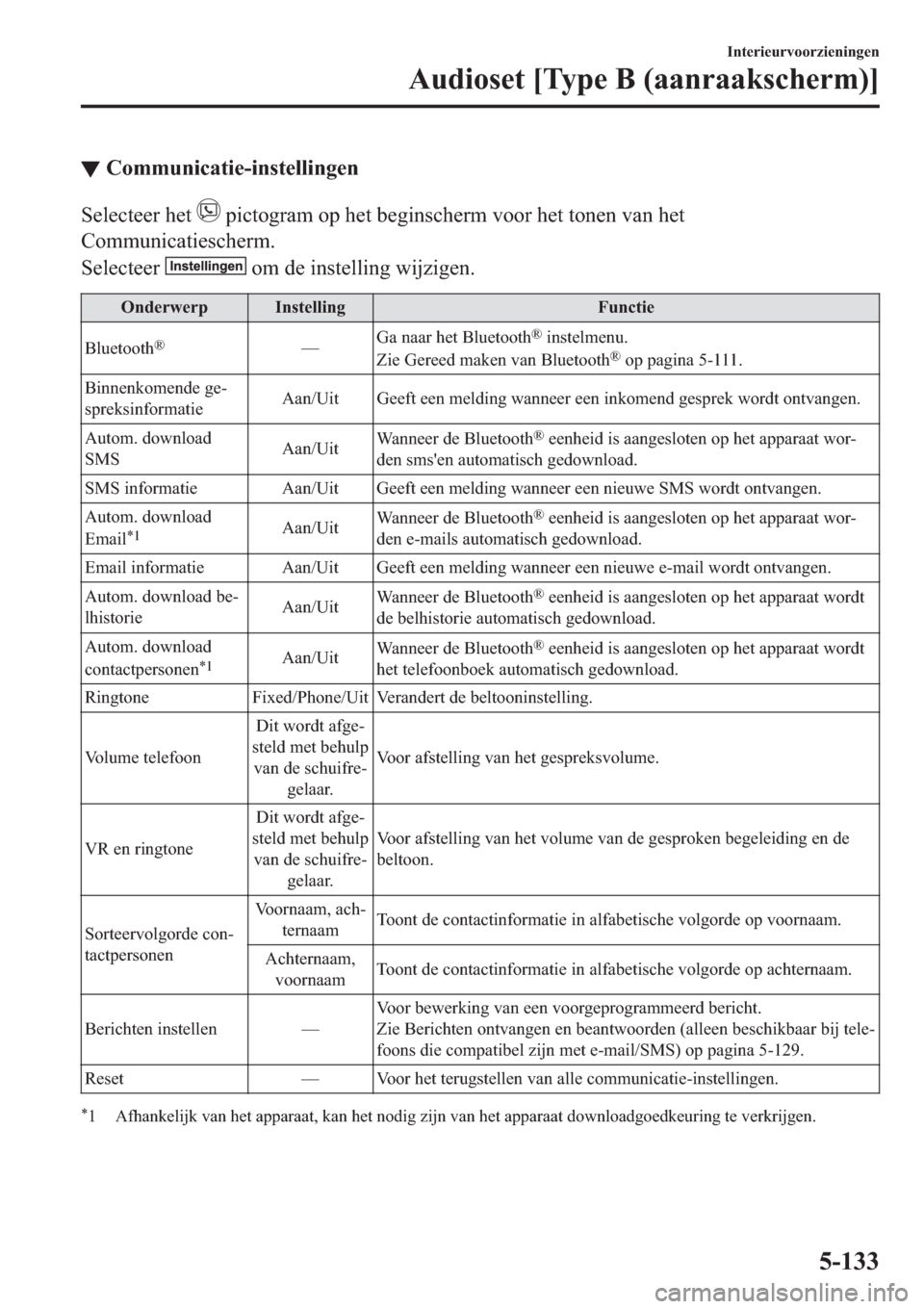Click 'Verandert de beltooninstelling.' description
924x1309 pixels.
coord(484,697)
